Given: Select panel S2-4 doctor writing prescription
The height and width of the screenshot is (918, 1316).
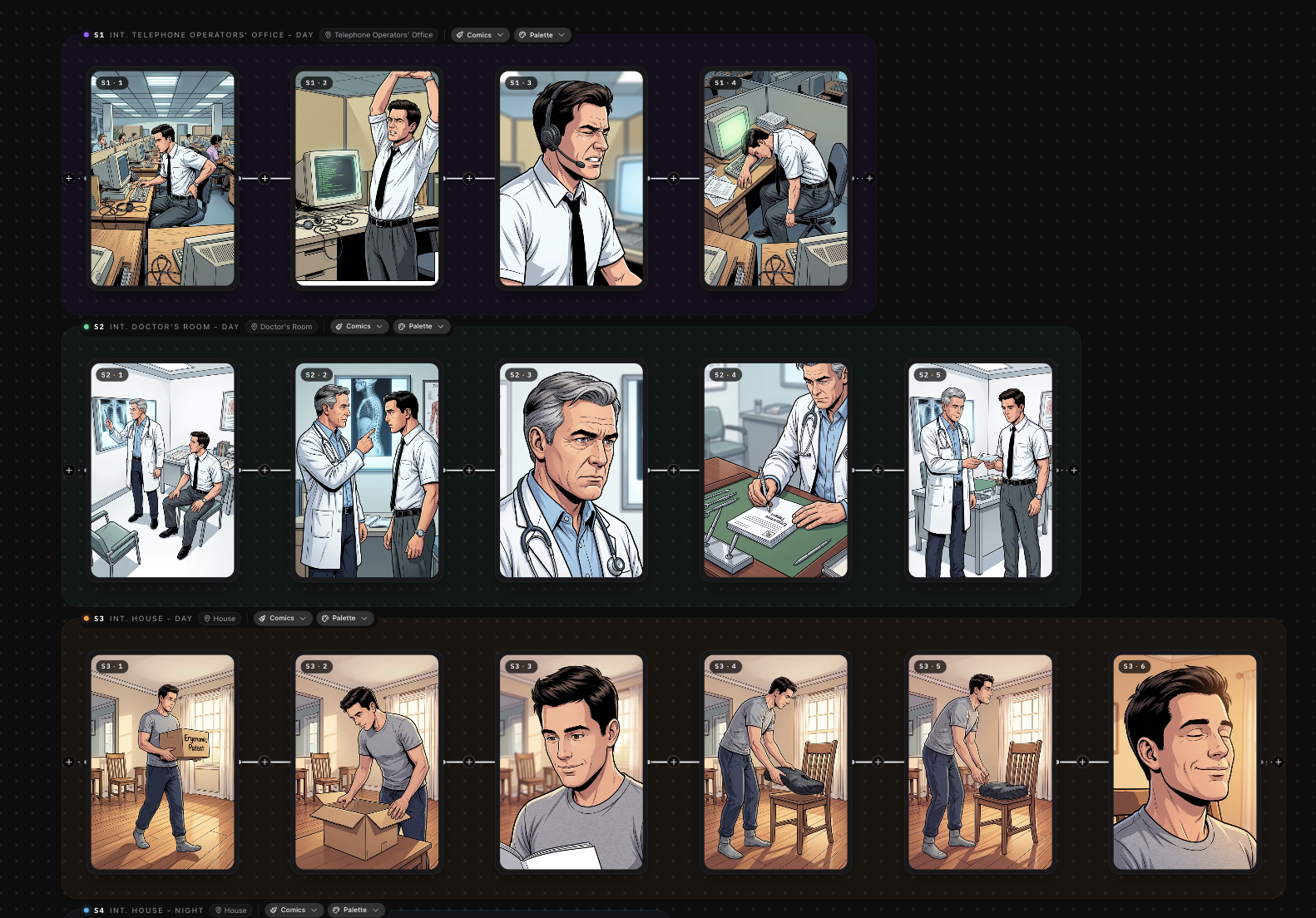Looking at the screenshot, I should (776, 471).
